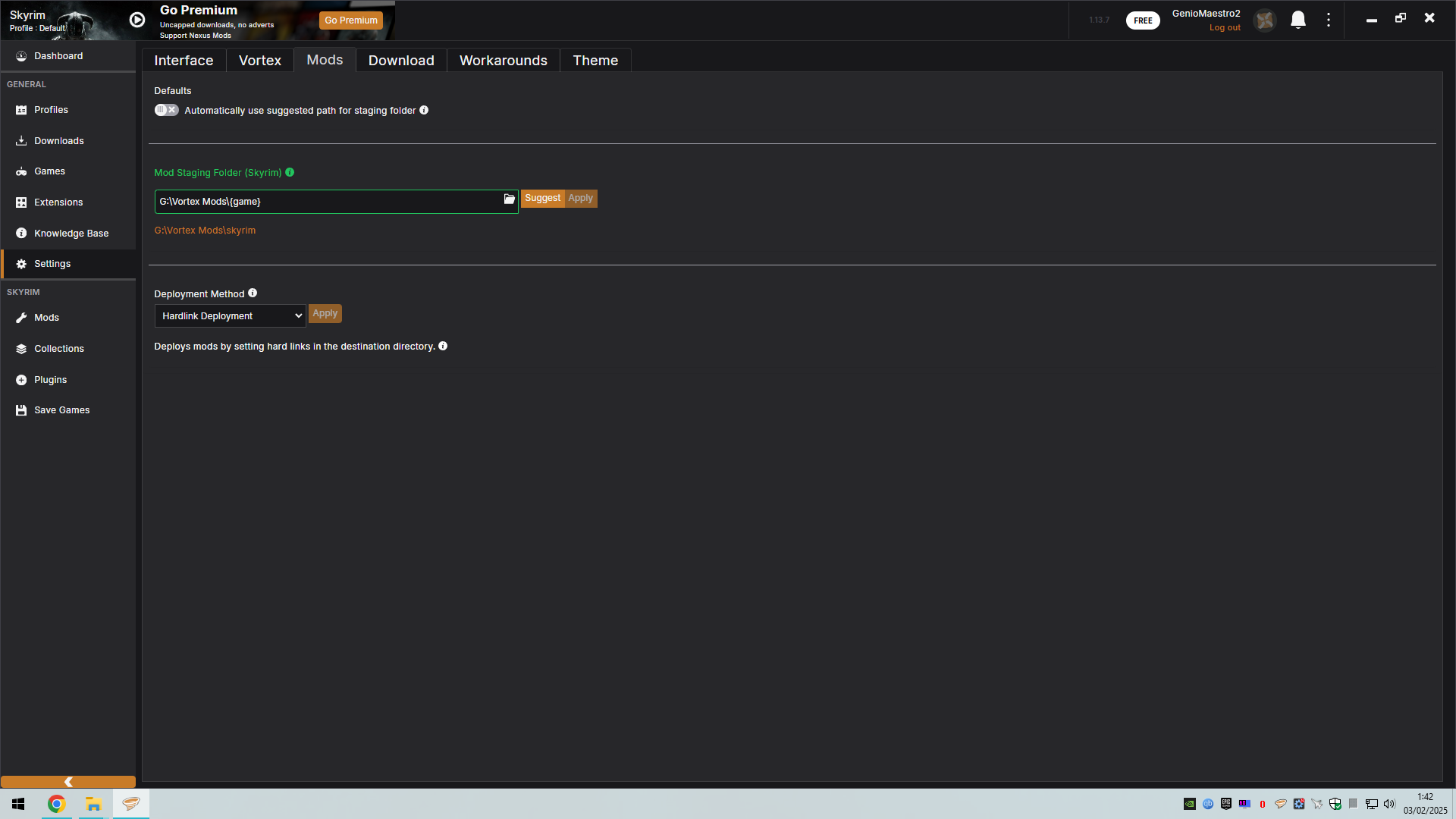Collapse the sidebar with the chevron bar
This screenshot has height=819, width=1456.
point(68,782)
